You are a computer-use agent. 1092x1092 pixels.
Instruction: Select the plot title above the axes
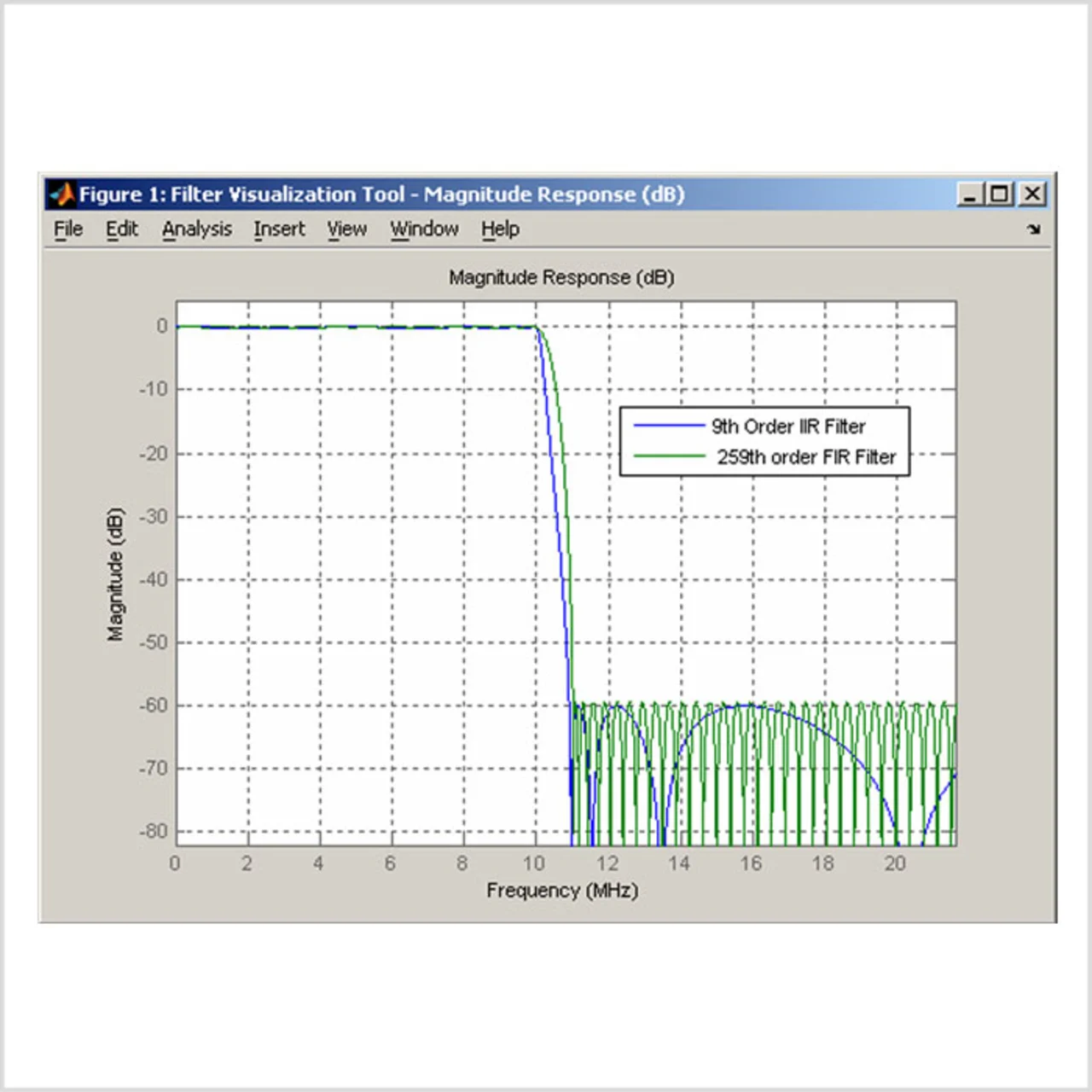click(x=561, y=278)
